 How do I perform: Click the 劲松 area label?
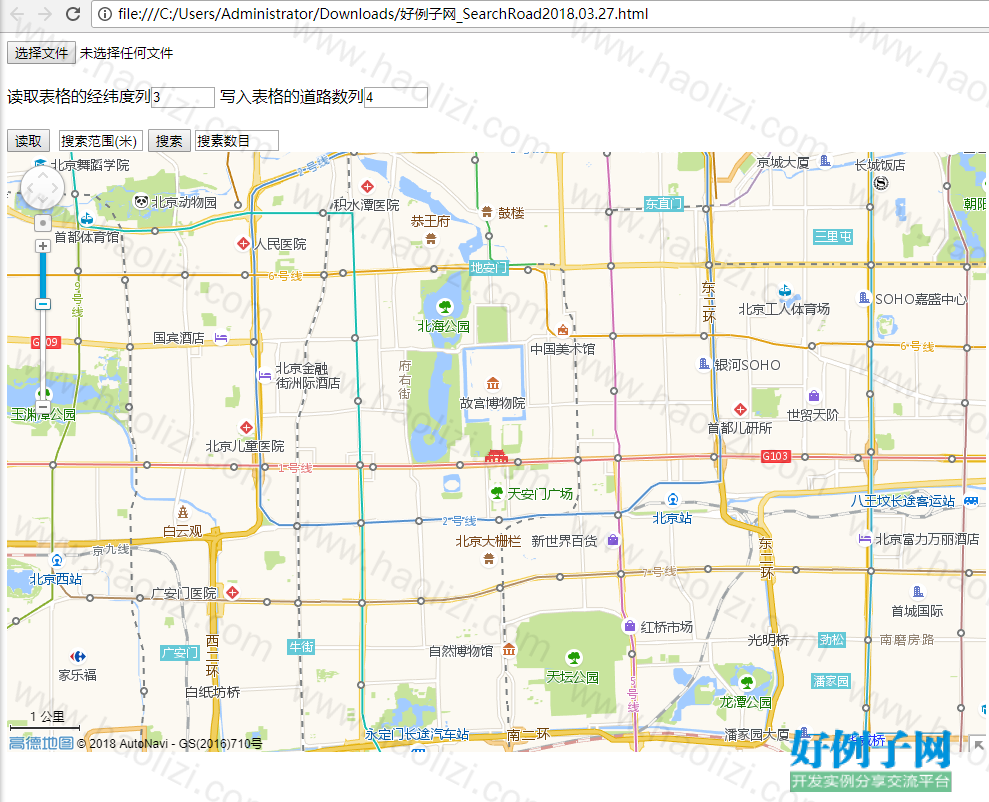[x=831, y=639]
